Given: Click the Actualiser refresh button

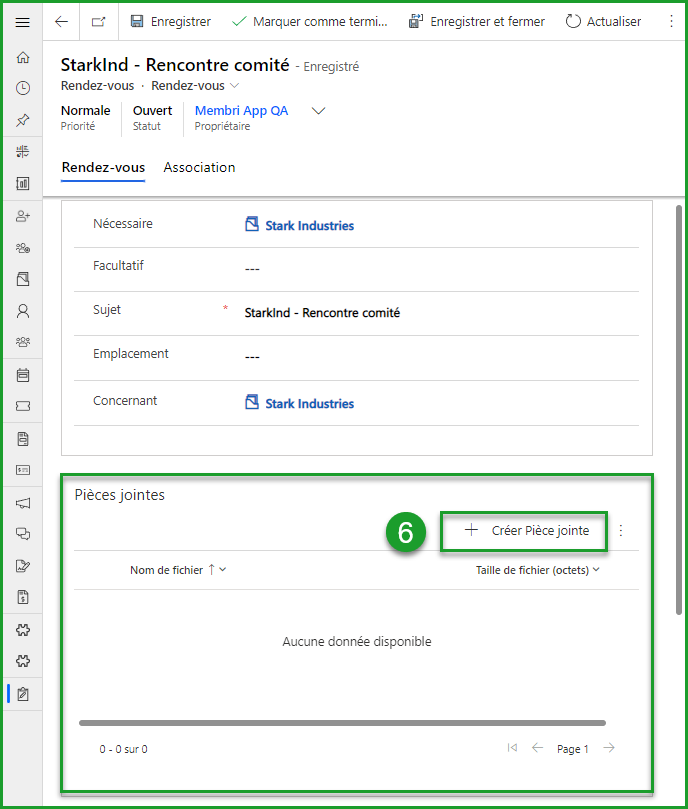Looking at the screenshot, I should pyautogui.click(x=603, y=21).
